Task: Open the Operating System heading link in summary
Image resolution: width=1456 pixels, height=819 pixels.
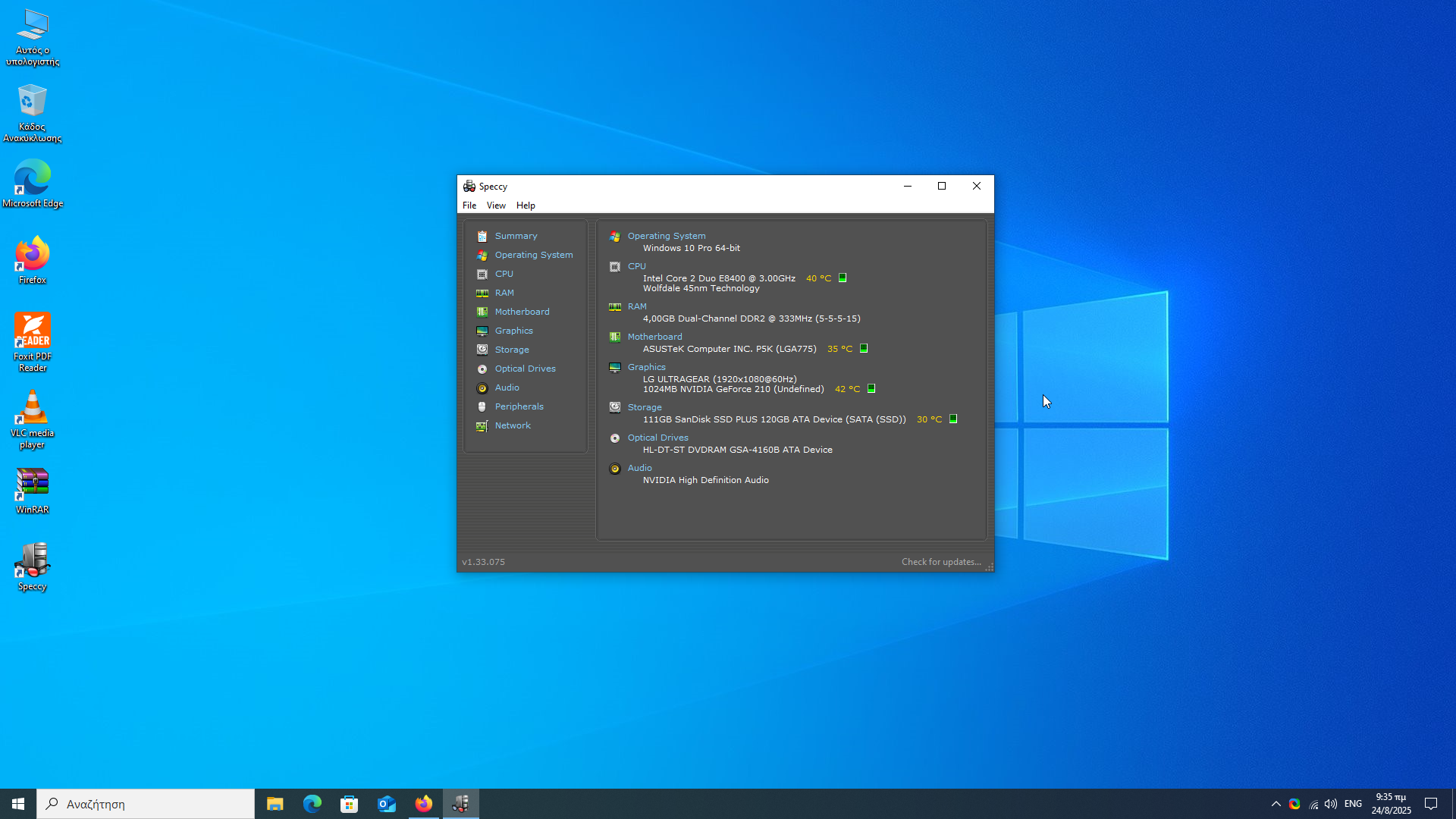Action: click(x=667, y=236)
